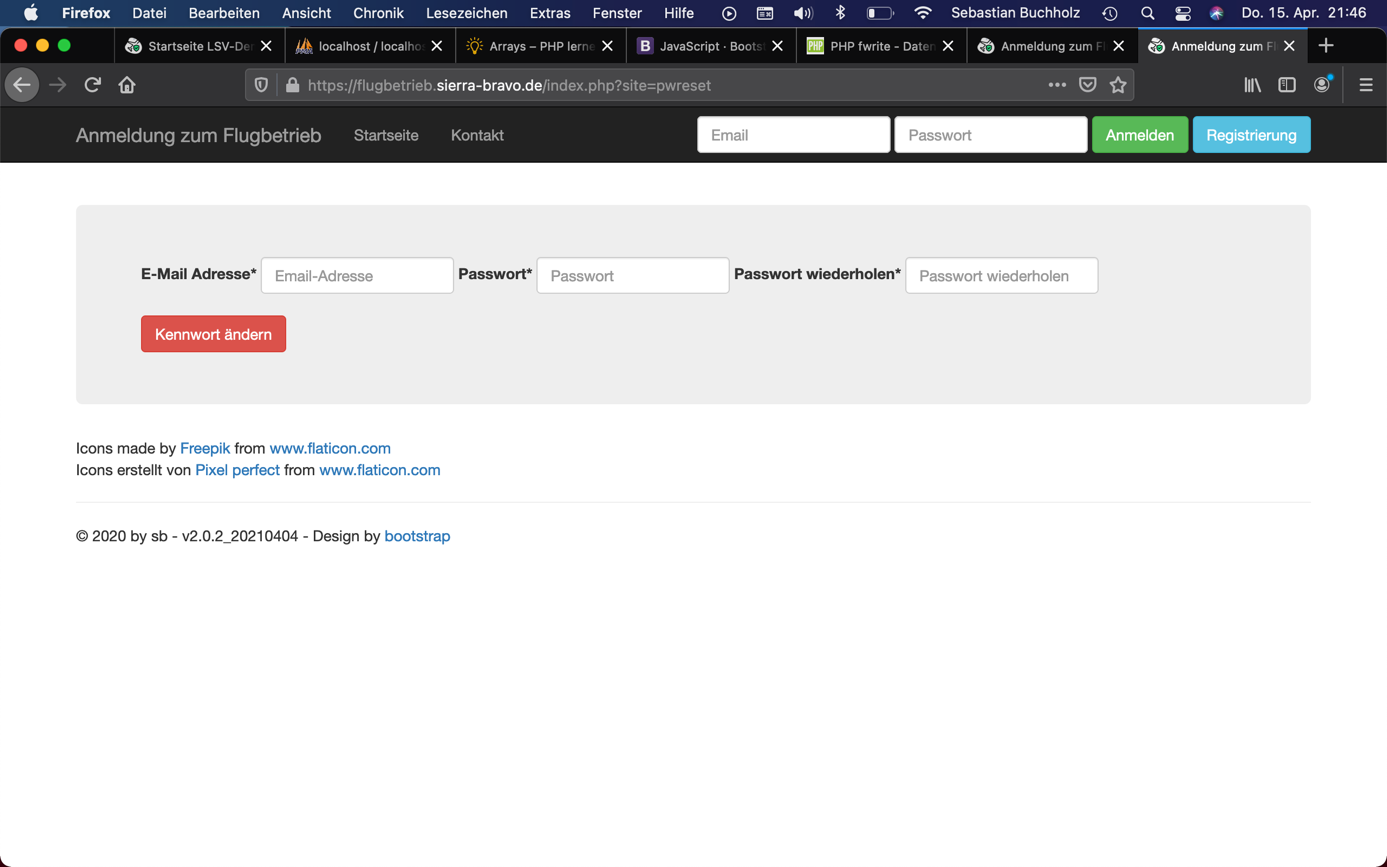Save page to Pocket icon
This screenshot has width=1387, height=867.
click(1088, 85)
